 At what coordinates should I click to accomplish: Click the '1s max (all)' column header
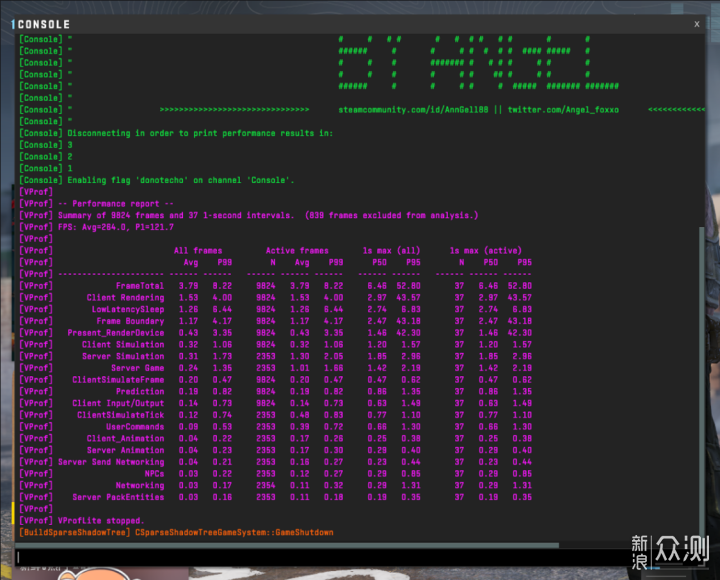[391, 251]
